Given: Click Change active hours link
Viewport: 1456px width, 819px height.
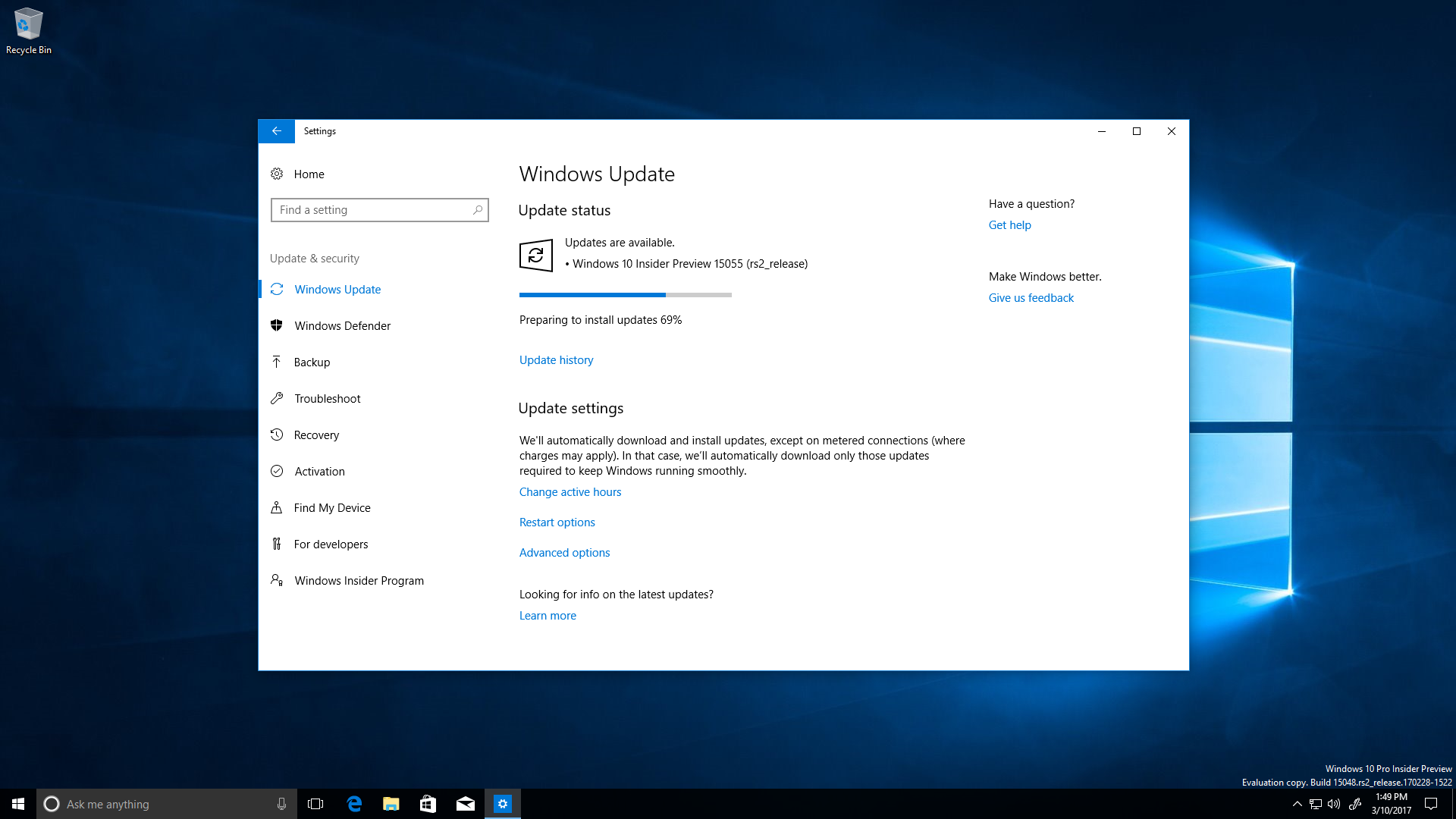Looking at the screenshot, I should tap(570, 492).
